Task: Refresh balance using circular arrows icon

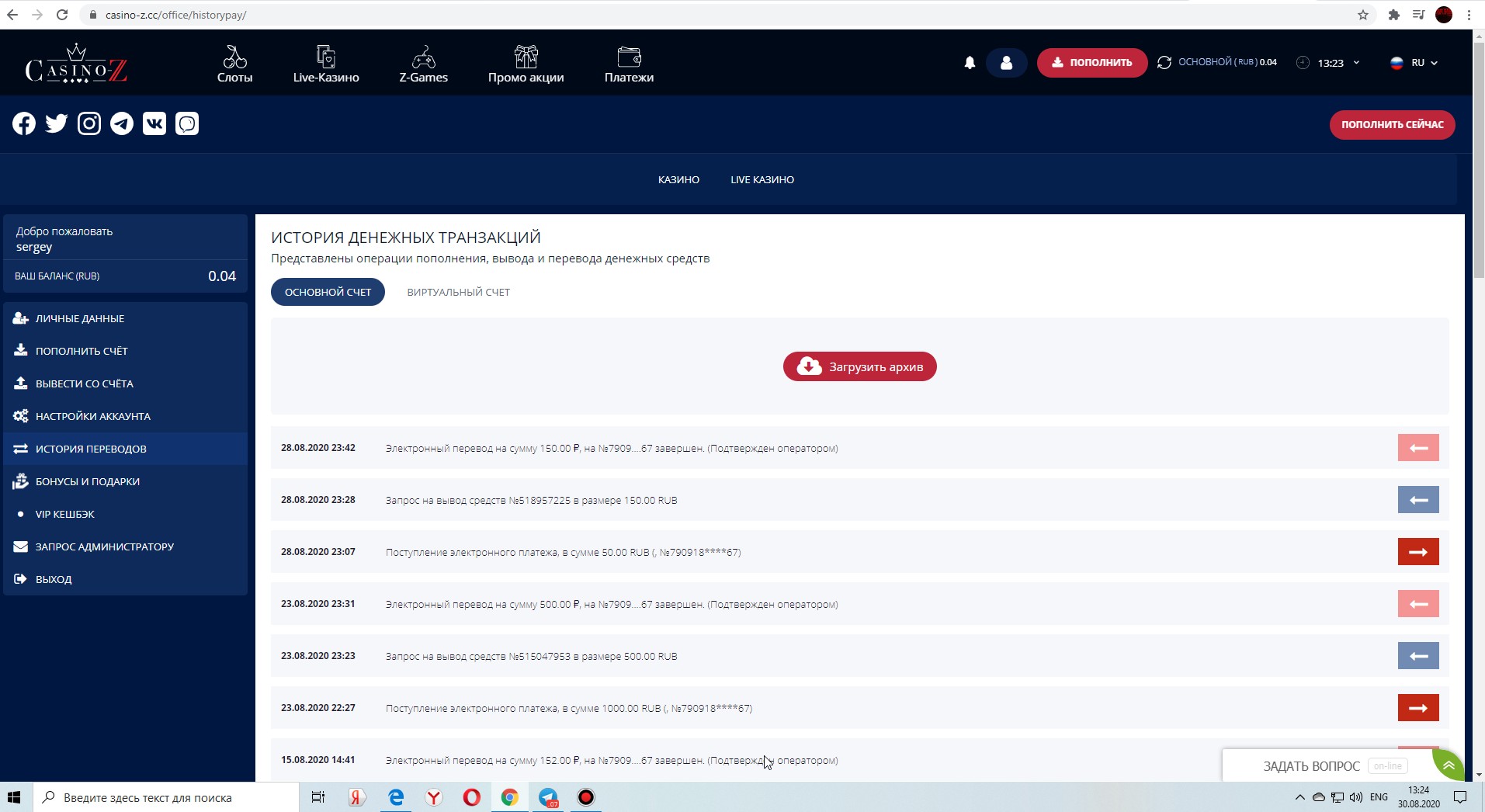Action: point(1164,63)
